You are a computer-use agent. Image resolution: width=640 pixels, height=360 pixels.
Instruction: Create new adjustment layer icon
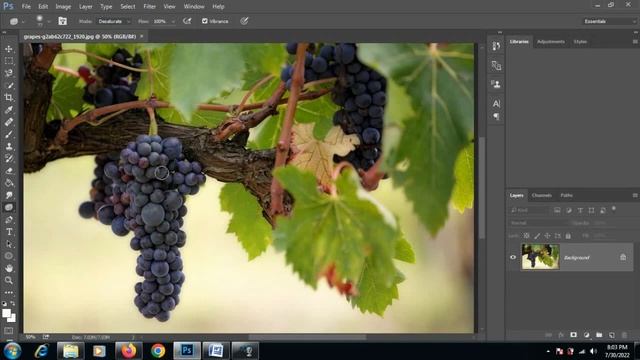[587, 335]
